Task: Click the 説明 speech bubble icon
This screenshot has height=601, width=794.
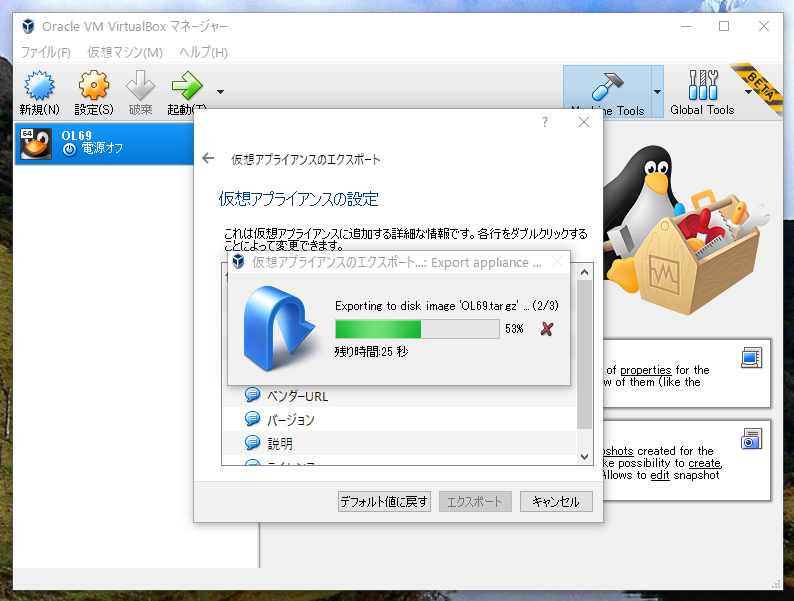Action: [x=252, y=442]
